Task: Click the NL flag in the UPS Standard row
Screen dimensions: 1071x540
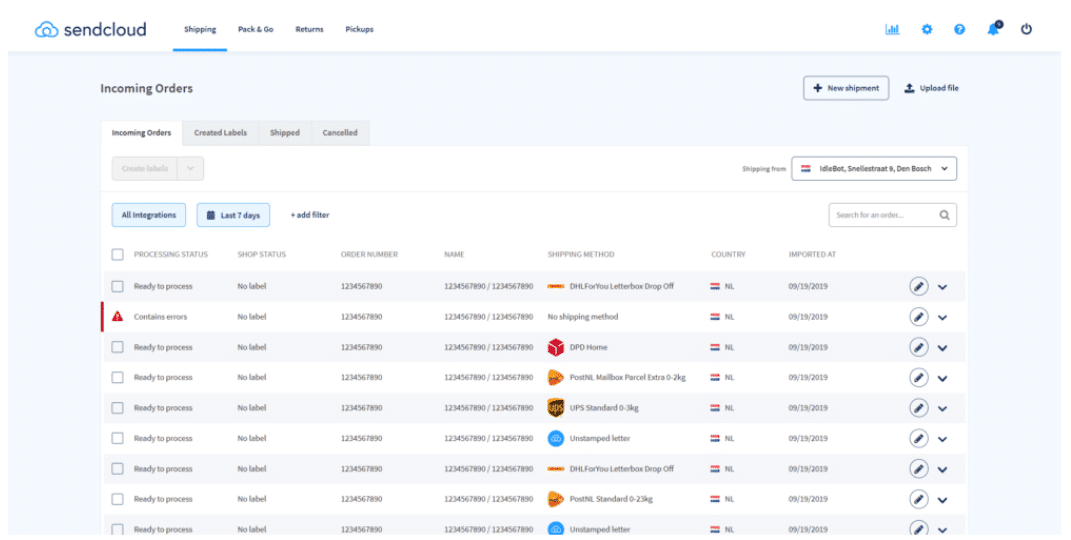Action: point(715,408)
